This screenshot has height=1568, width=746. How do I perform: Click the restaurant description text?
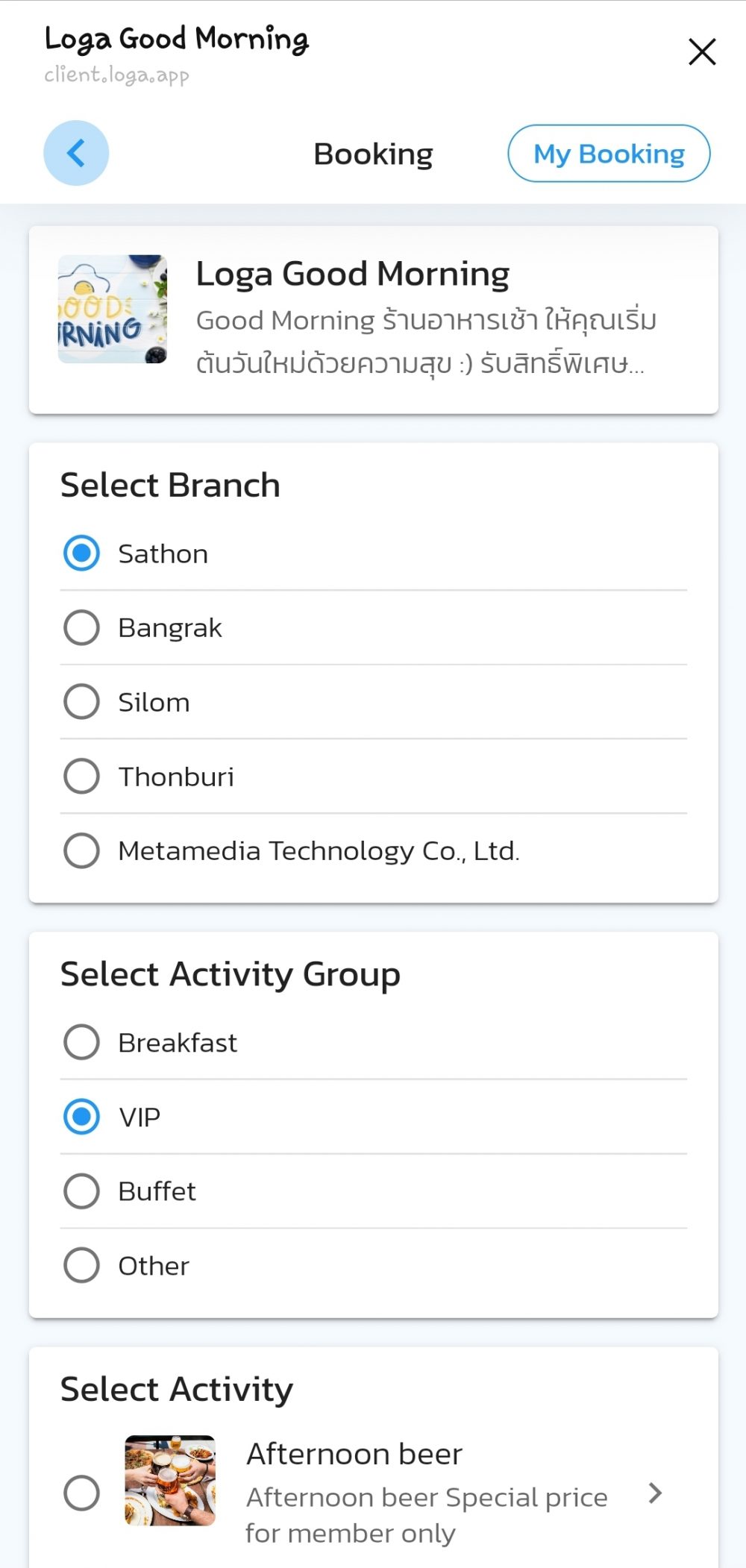tap(425, 342)
